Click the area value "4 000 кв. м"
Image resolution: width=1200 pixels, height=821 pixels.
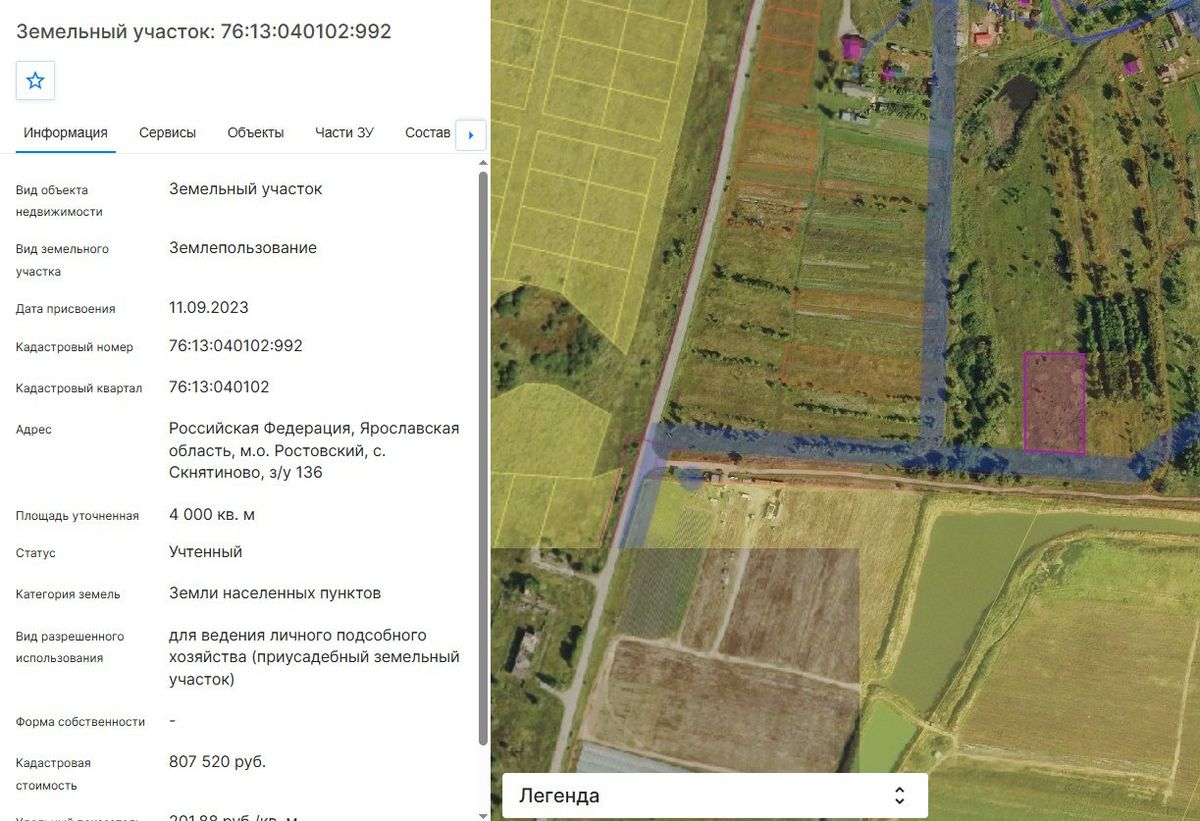tap(212, 515)
